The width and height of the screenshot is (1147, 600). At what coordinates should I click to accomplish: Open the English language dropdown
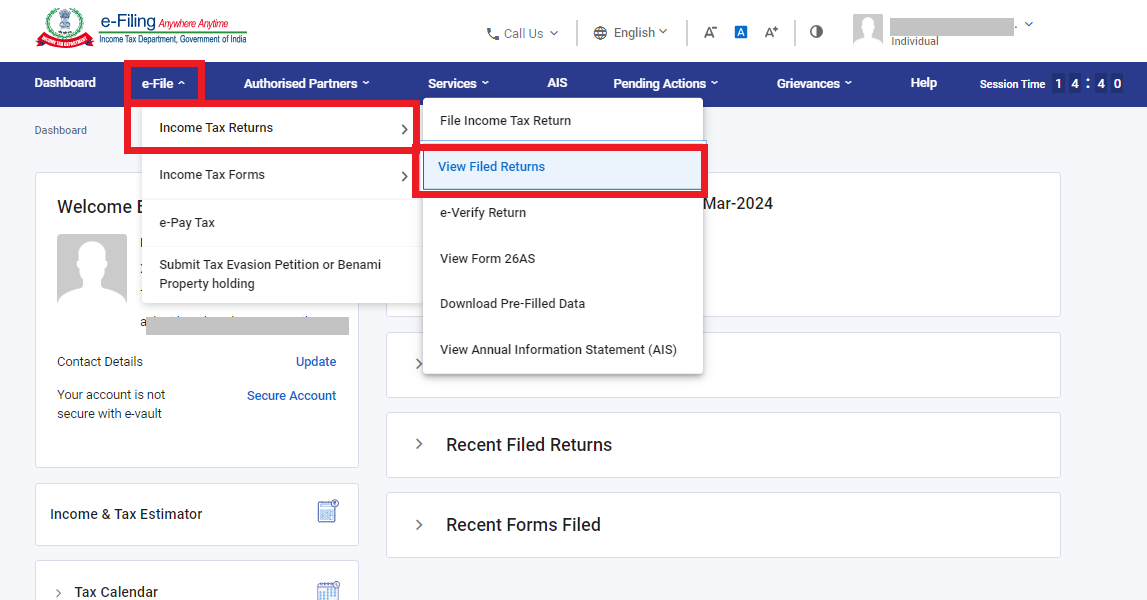[631, 33]
